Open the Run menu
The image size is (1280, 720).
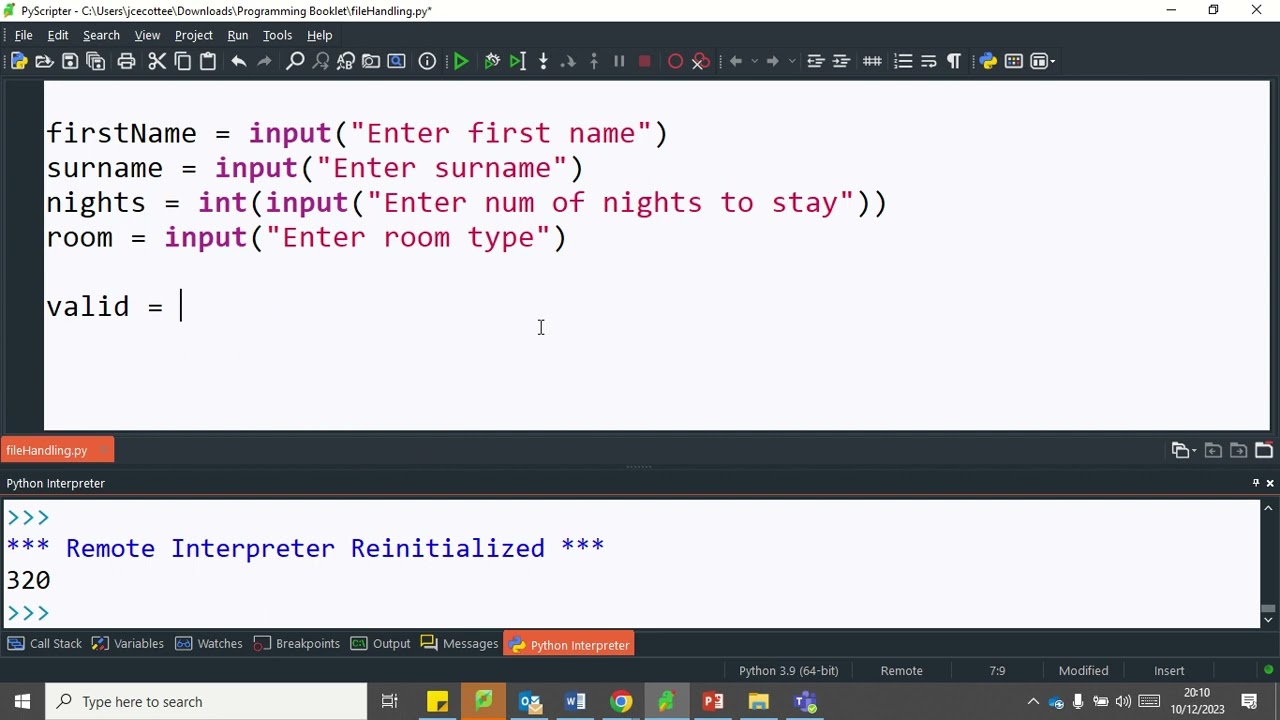[x=237, y=35]
